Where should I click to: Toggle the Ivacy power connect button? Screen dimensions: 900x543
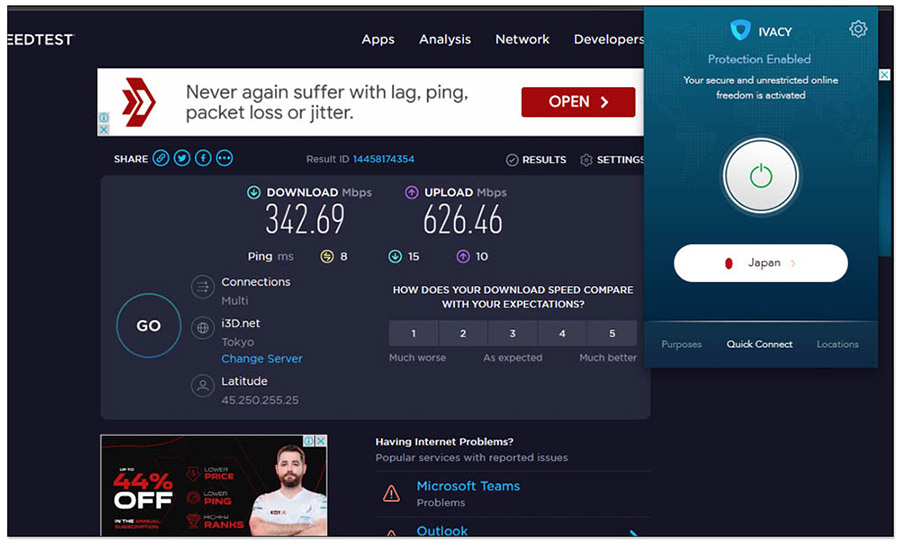[761, 176]
